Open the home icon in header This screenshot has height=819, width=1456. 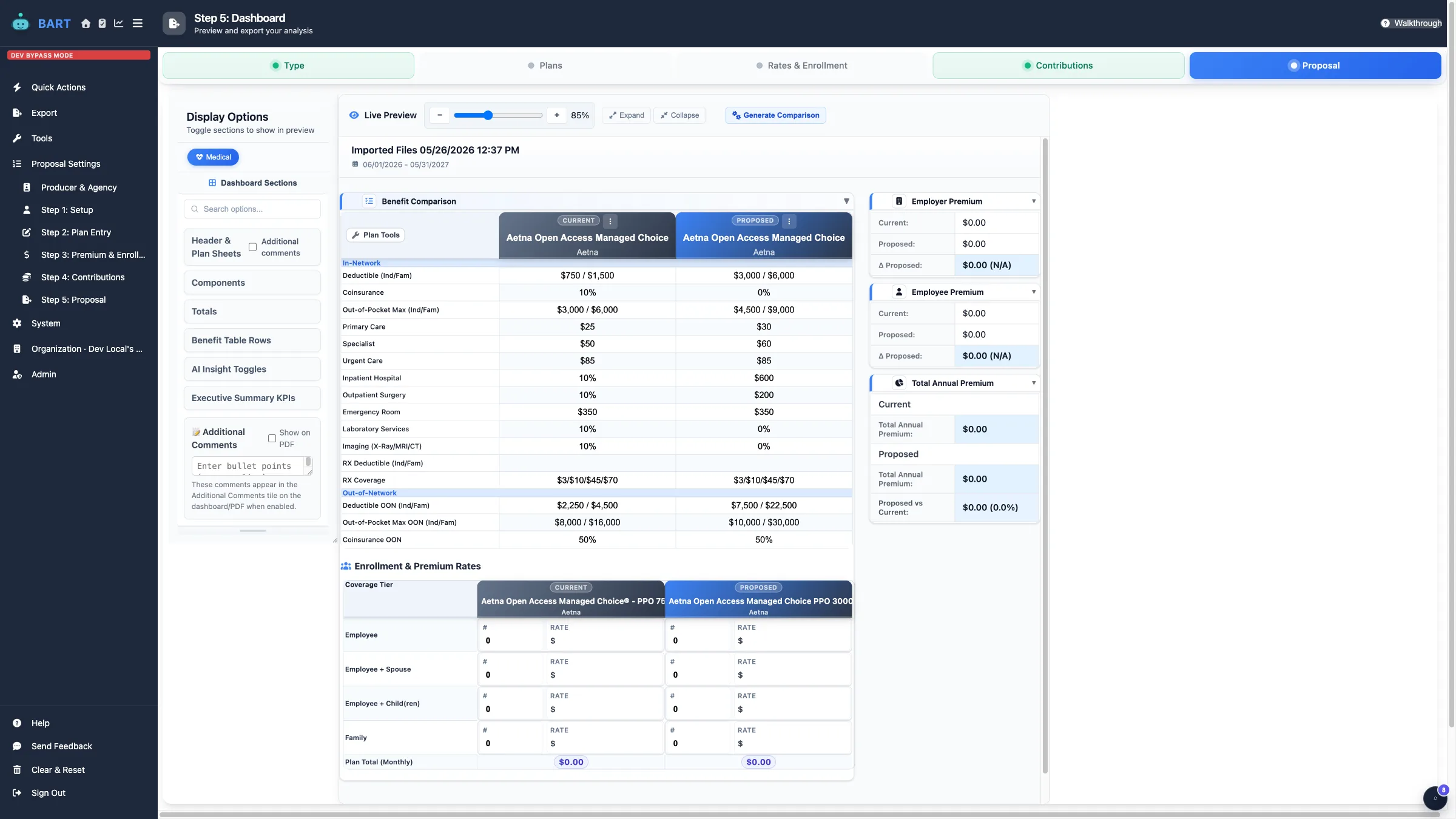(86, 23)
